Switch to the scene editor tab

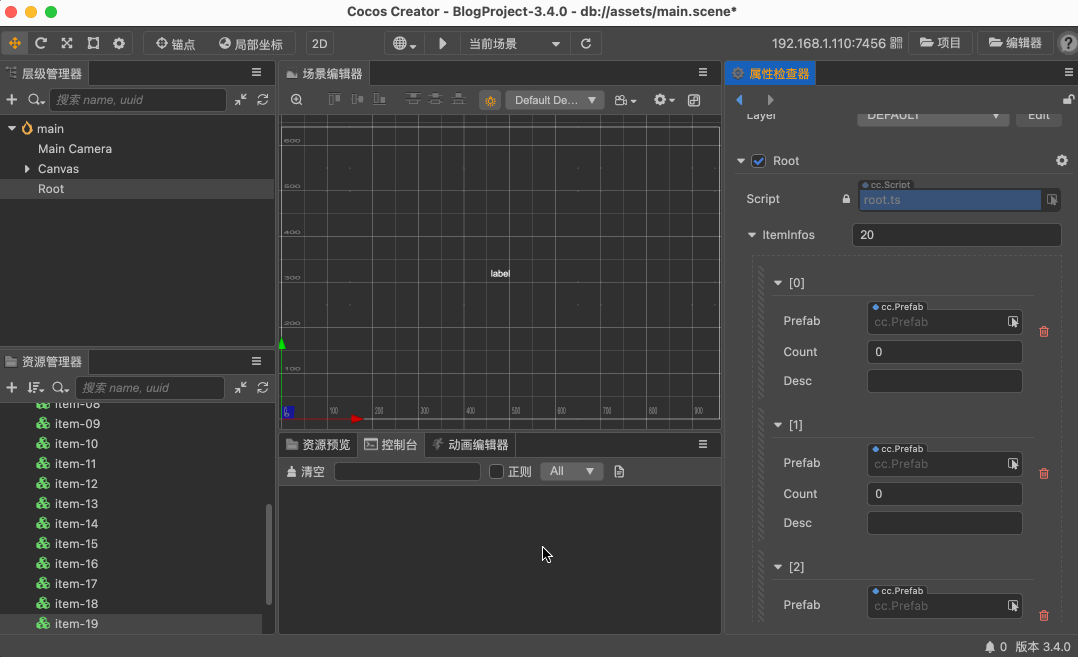tap(325, 73)
